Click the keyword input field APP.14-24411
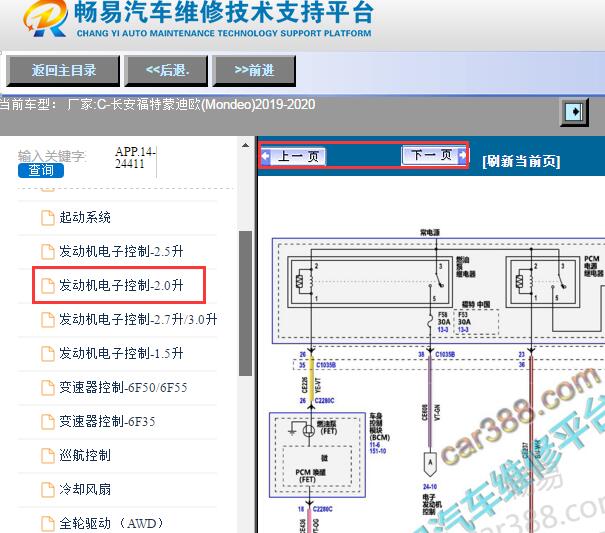 (135, 158)
